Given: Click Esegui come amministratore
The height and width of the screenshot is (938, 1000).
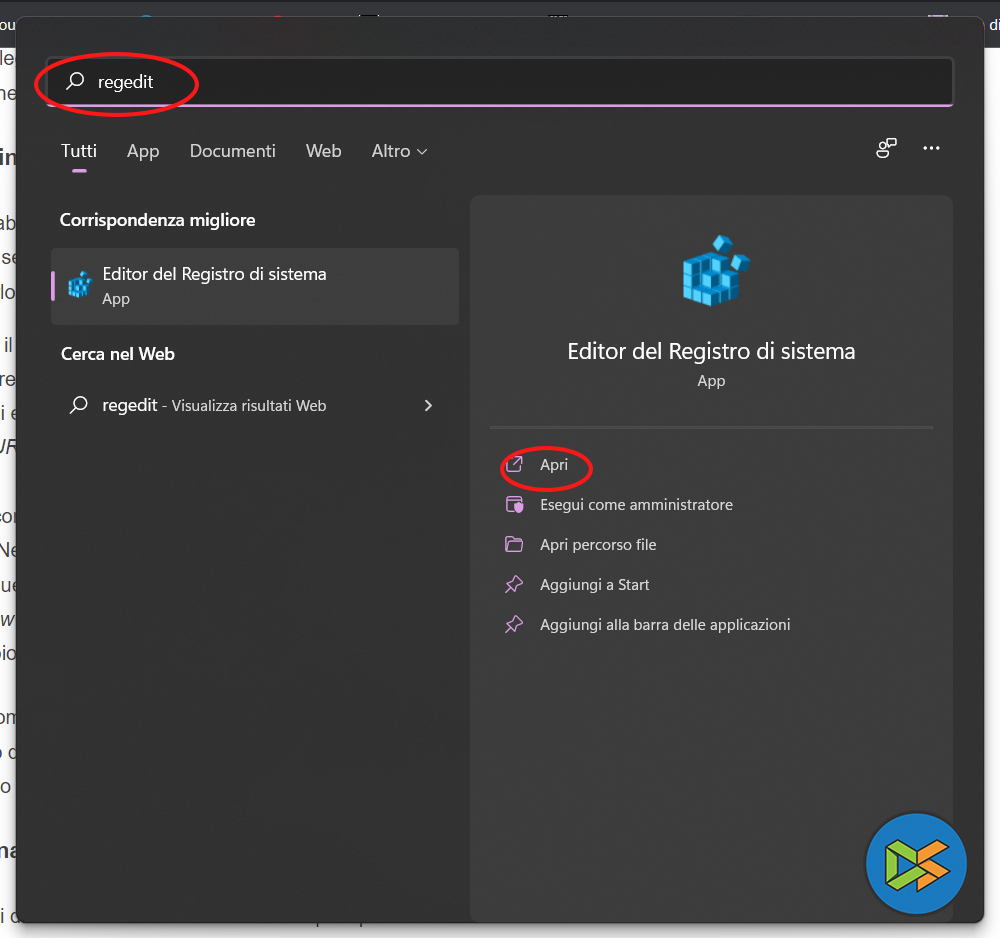Looking at the screenshot, I should click(636, 505).
